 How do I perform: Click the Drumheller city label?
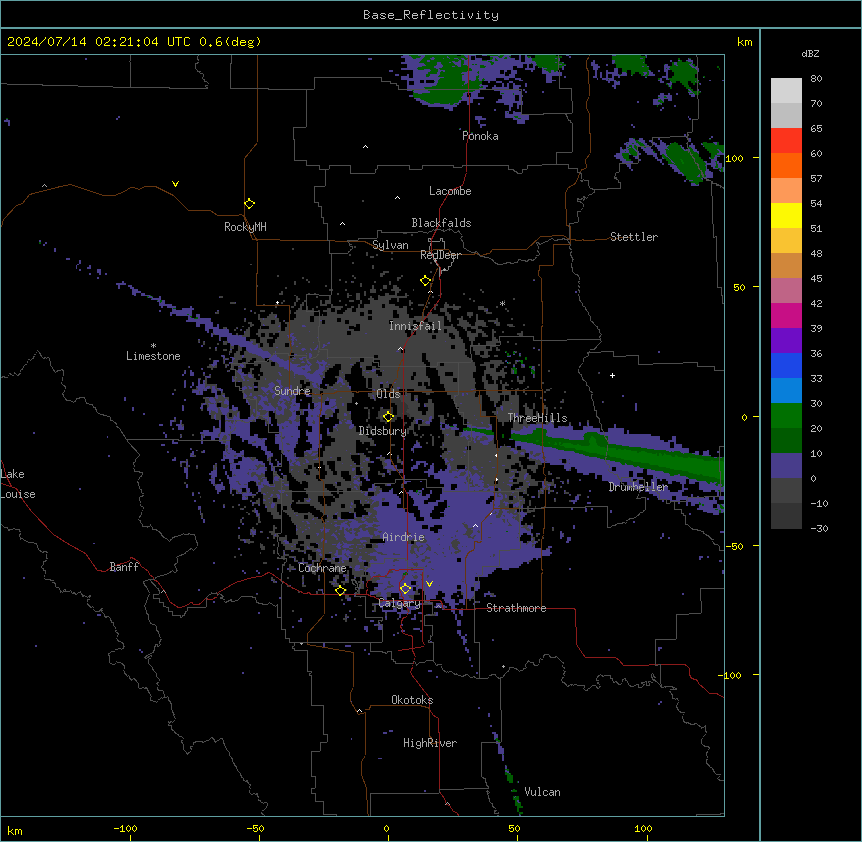pyautogui.click(x=638, y=487)
